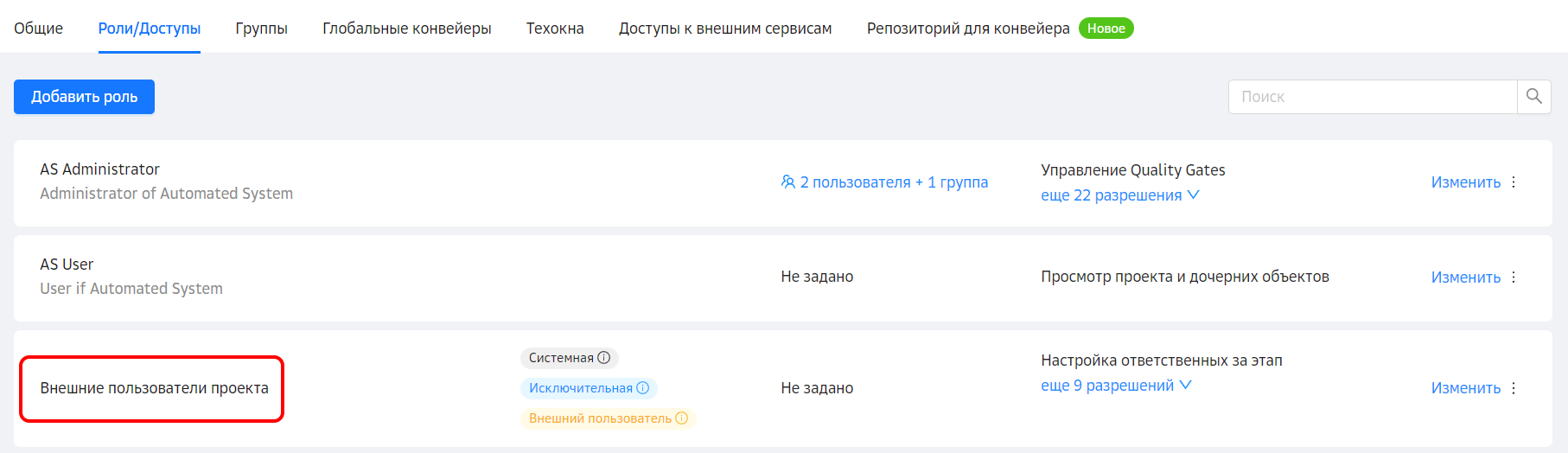Switch to the Общие tab
Viewport: 1568px width, 453px height.
point(38,29)
